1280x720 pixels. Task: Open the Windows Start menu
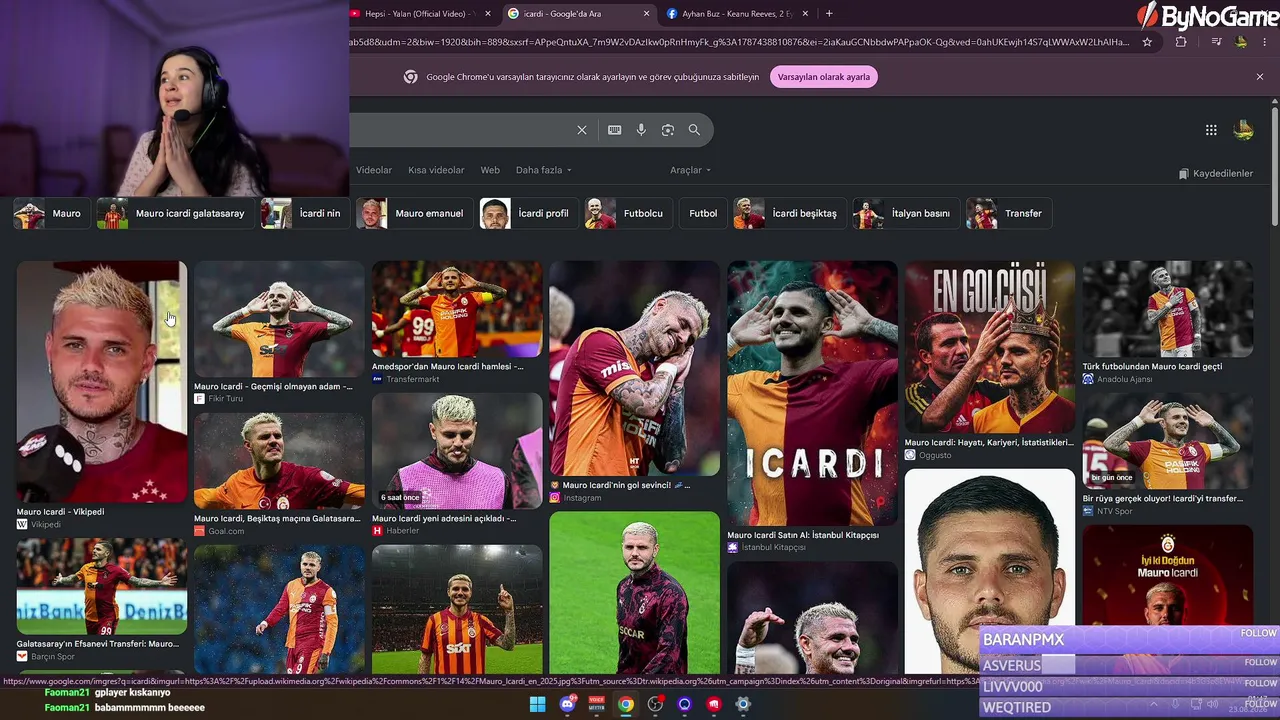click(x=537, y=704)
